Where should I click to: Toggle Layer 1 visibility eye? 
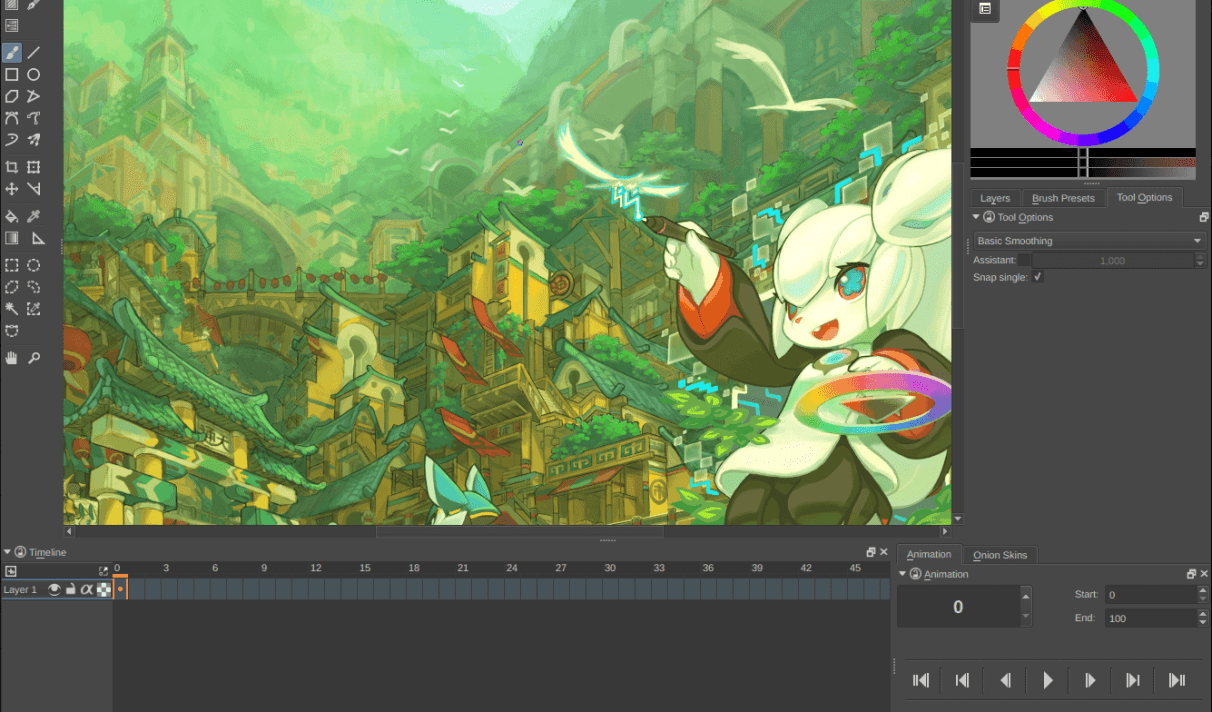click(x=56, y=590)
